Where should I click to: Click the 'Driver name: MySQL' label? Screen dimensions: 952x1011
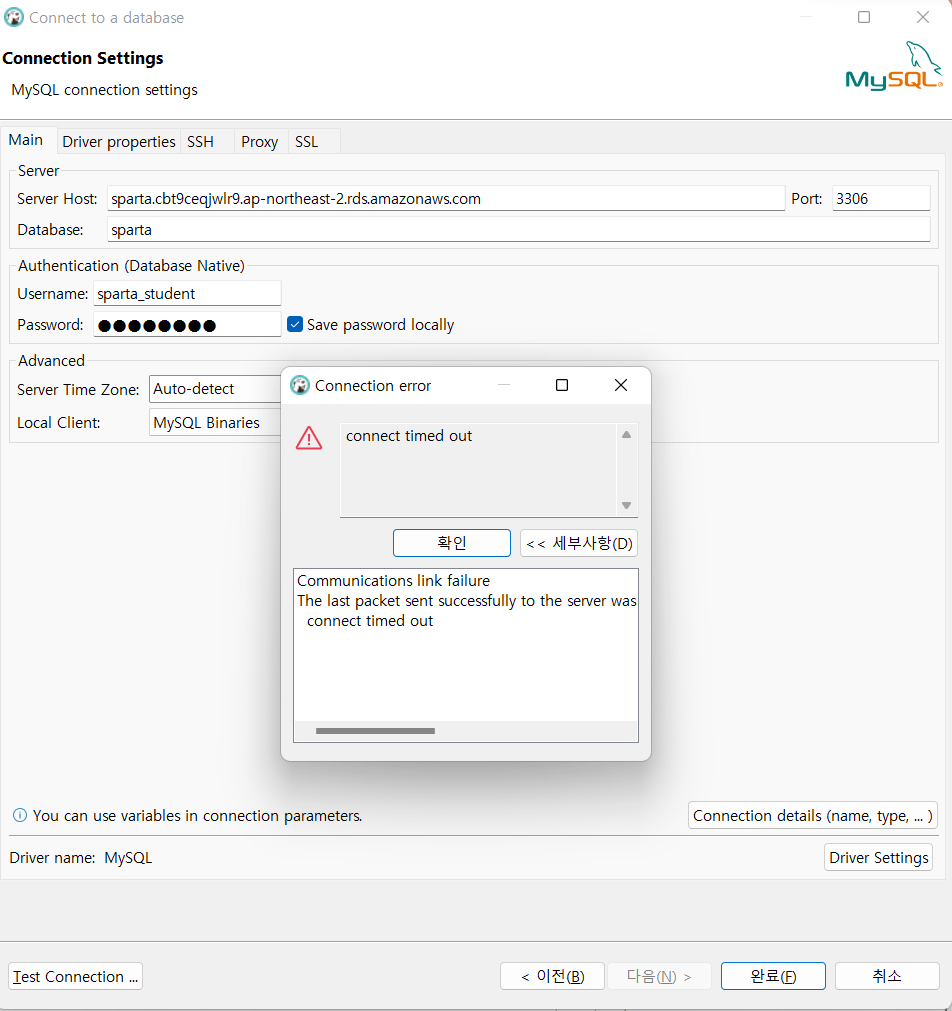[81, 858]
